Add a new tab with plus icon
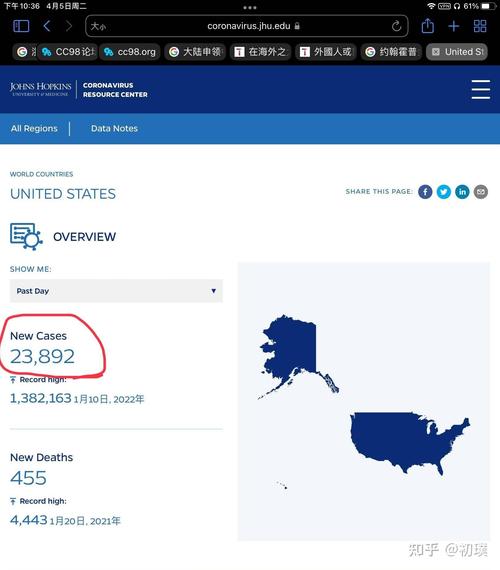The image size is (500, 570). pyautogui.click(x=453, y=26)
